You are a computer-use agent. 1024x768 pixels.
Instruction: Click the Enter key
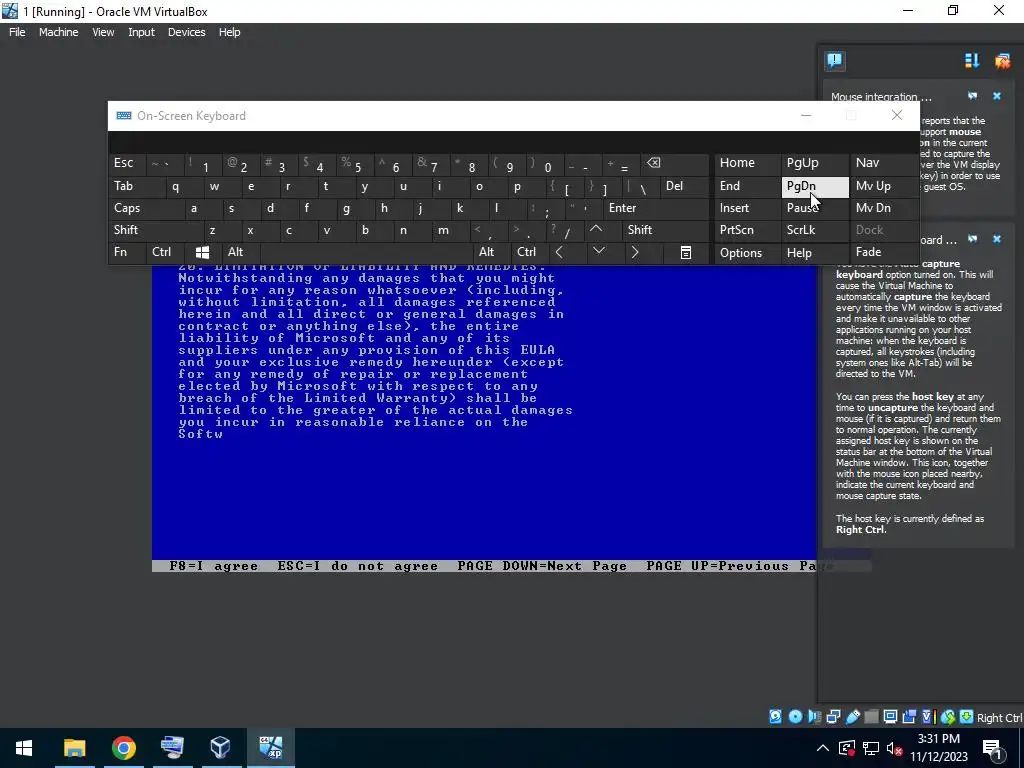[655, 208]
